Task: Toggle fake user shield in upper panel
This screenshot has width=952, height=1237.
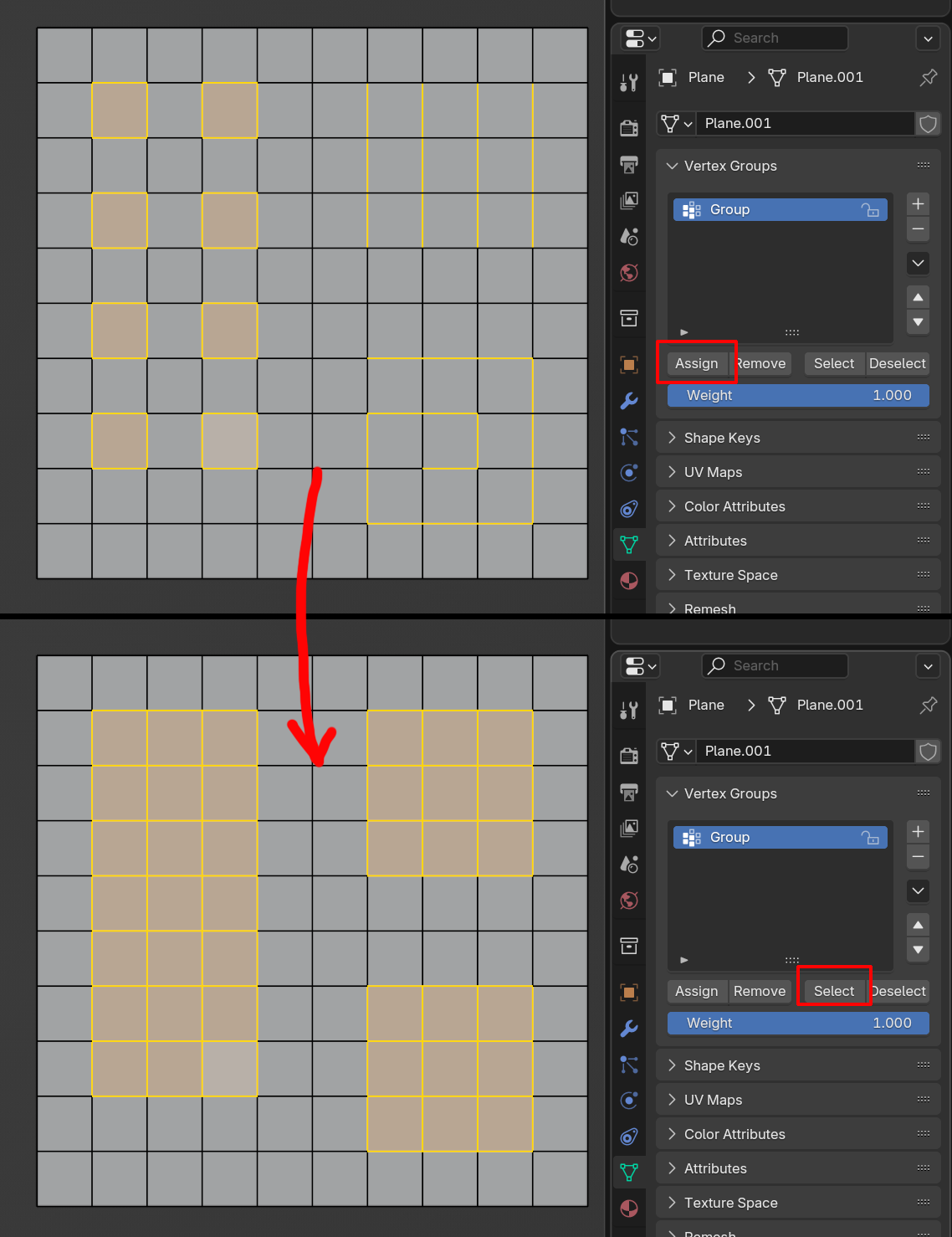Action: point(928,124)
